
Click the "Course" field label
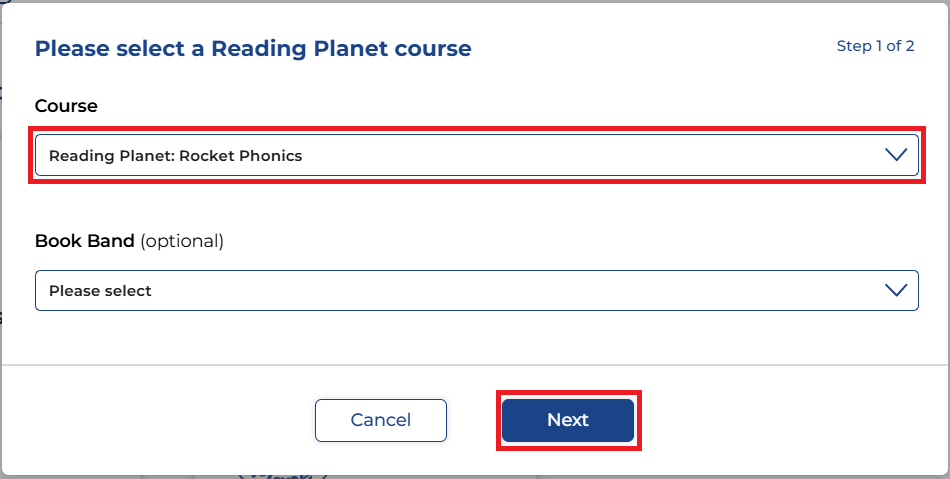coord(66,106)
